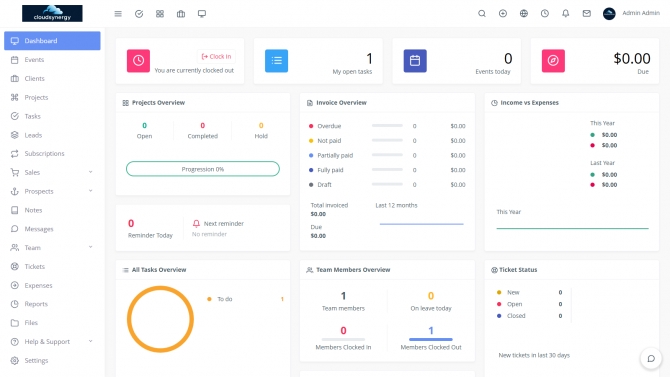Click the Partially paid invoice row

(387, 155)
